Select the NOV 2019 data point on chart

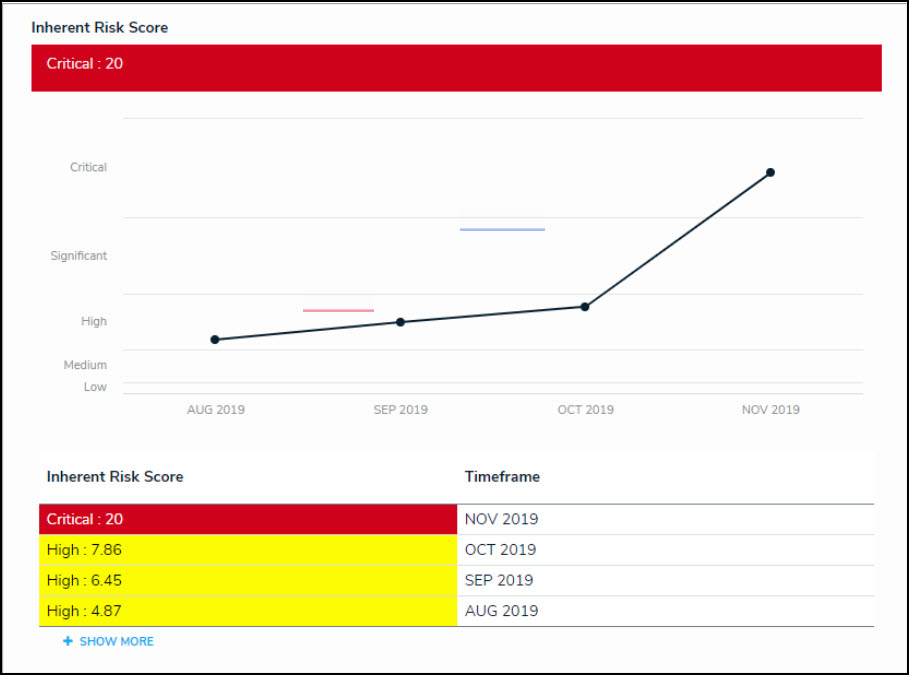[x=770, y=173]
